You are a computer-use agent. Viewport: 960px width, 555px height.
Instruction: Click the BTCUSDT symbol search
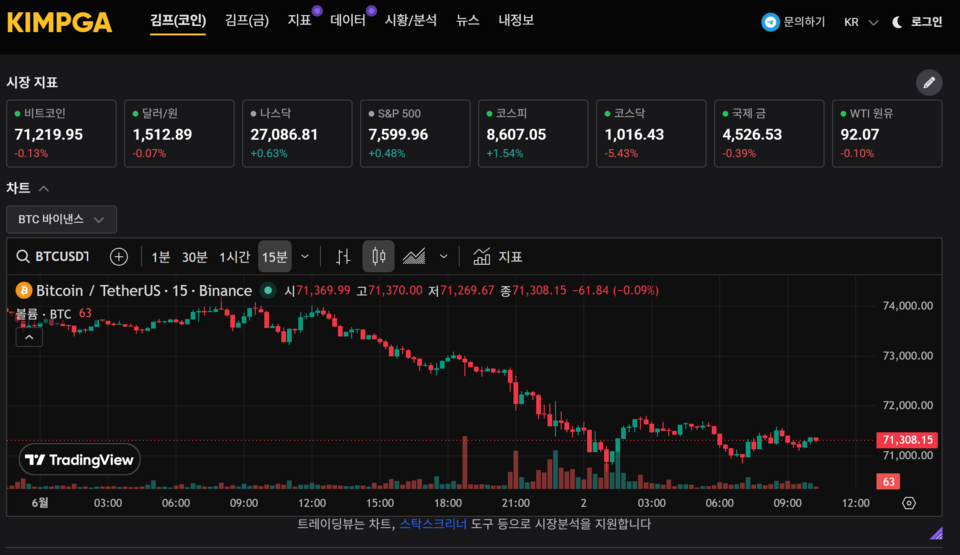pyautogui.click(x=53, y=257)
